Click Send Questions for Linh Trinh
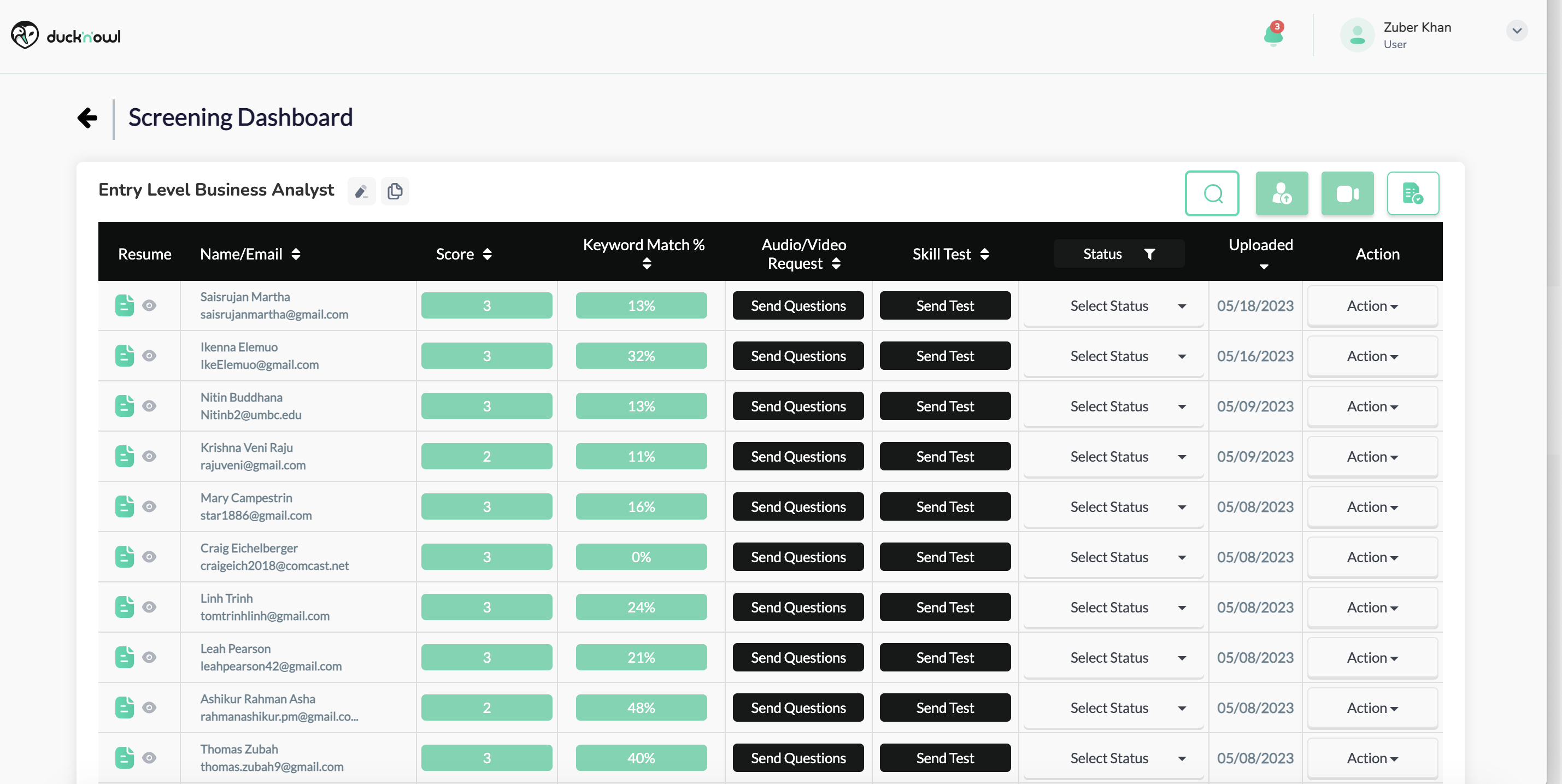The width and height of the screenshot is (1562, 784). [x=797, y=608]
